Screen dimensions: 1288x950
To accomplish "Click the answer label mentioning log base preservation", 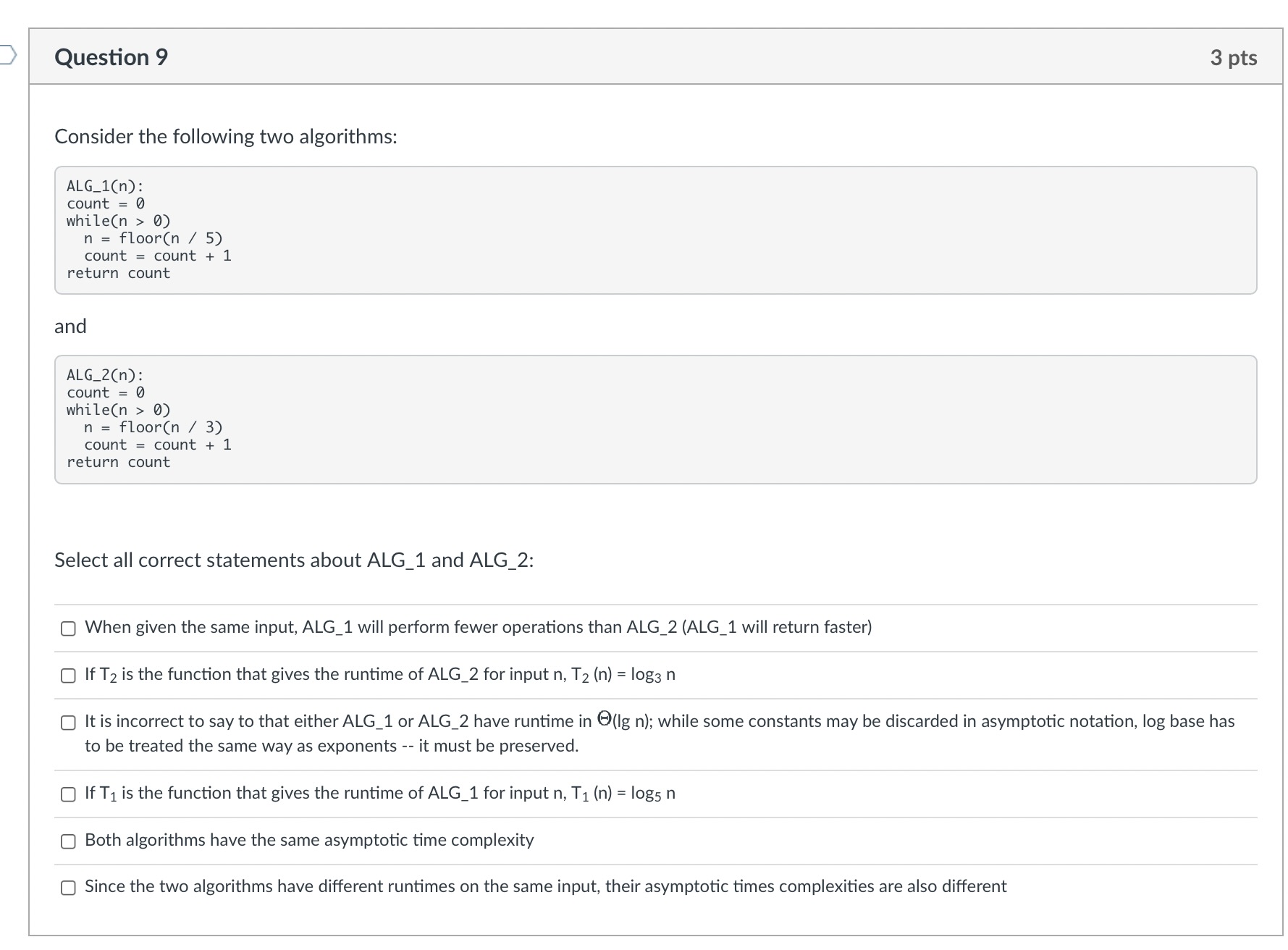I will coord(659,733).
